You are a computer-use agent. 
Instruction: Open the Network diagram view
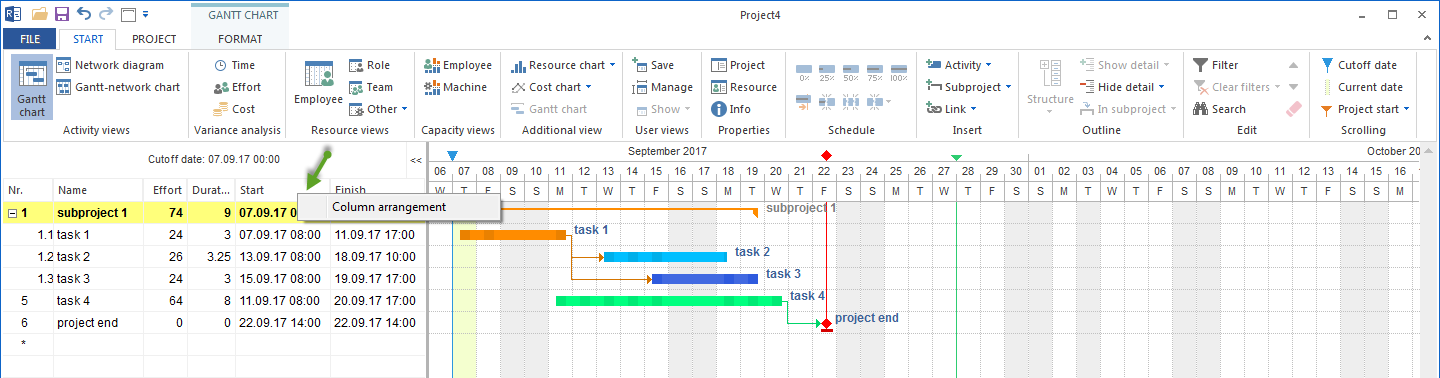pos(109,65)
